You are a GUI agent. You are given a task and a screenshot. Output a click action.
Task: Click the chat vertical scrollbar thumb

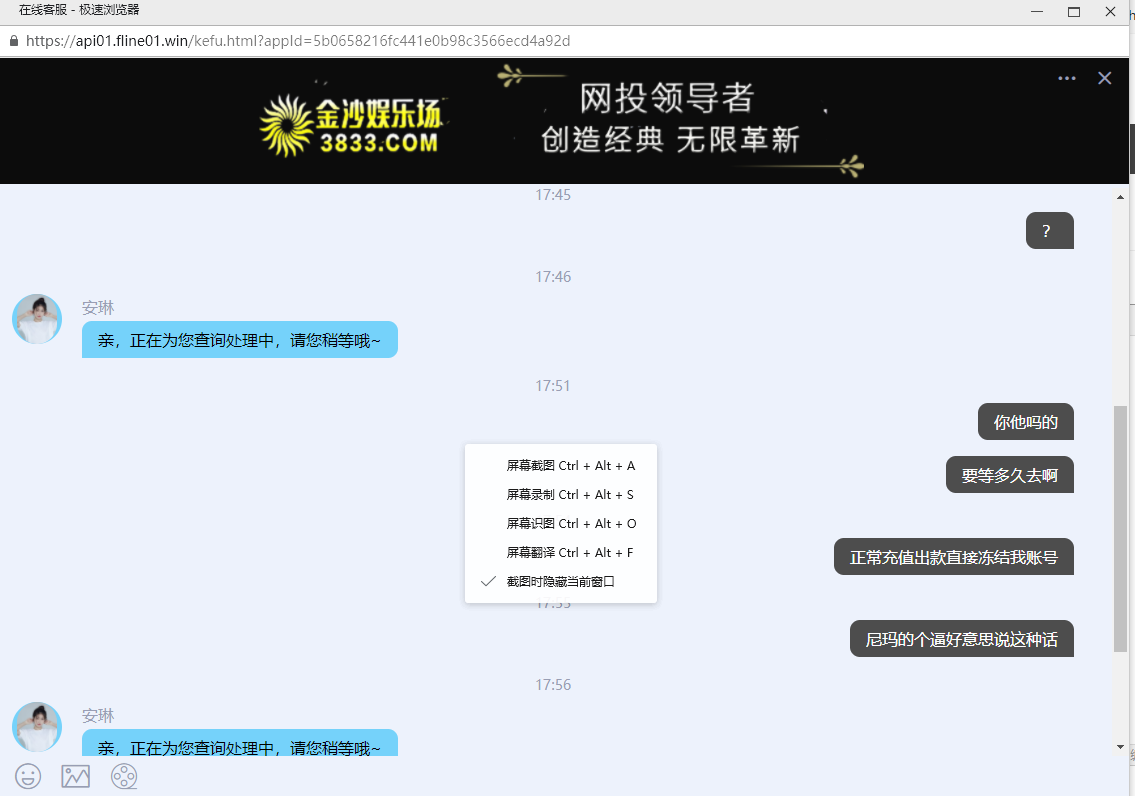(1120, 528)
